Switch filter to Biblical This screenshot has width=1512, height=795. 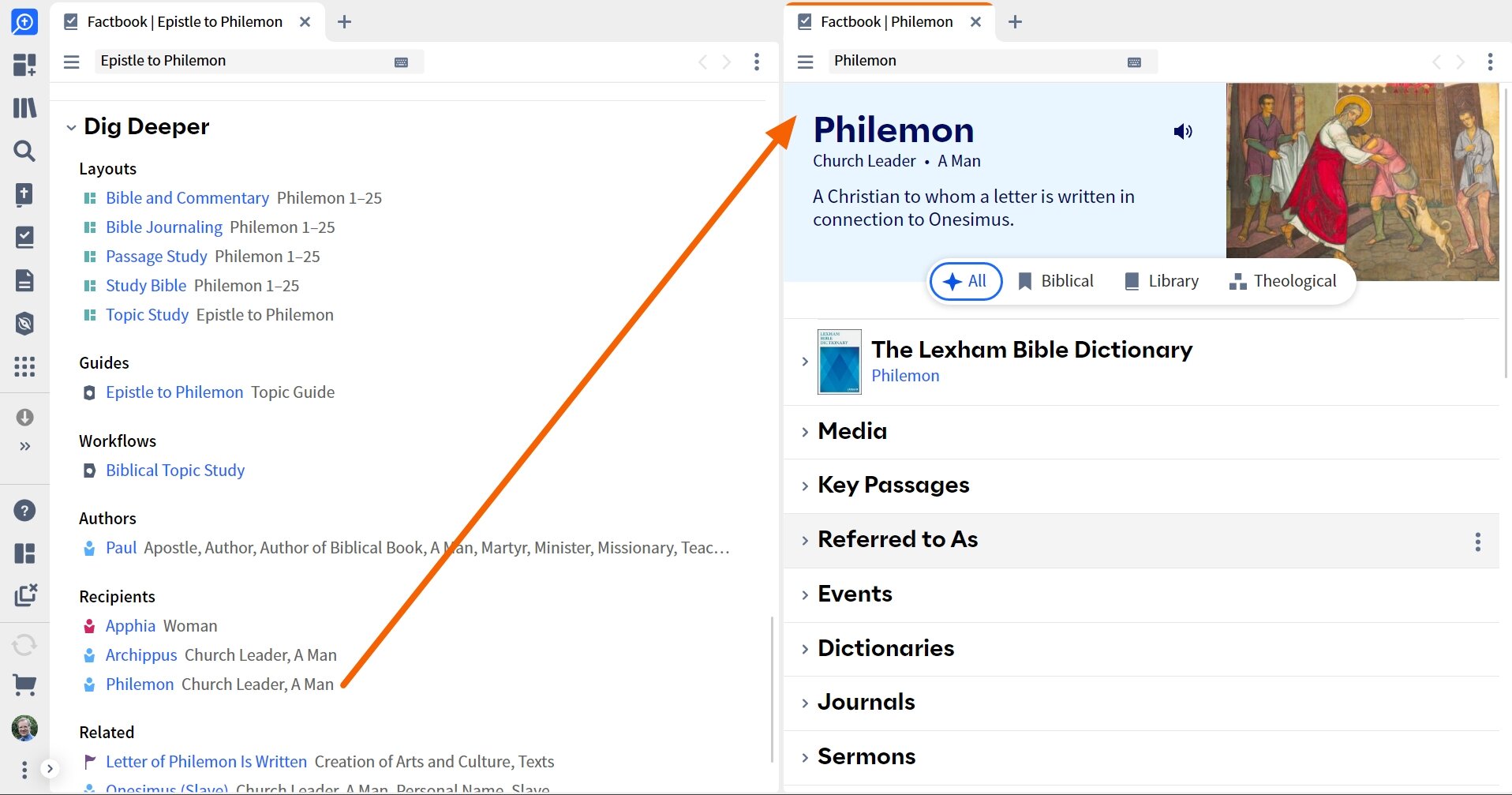coord(1055,281)
